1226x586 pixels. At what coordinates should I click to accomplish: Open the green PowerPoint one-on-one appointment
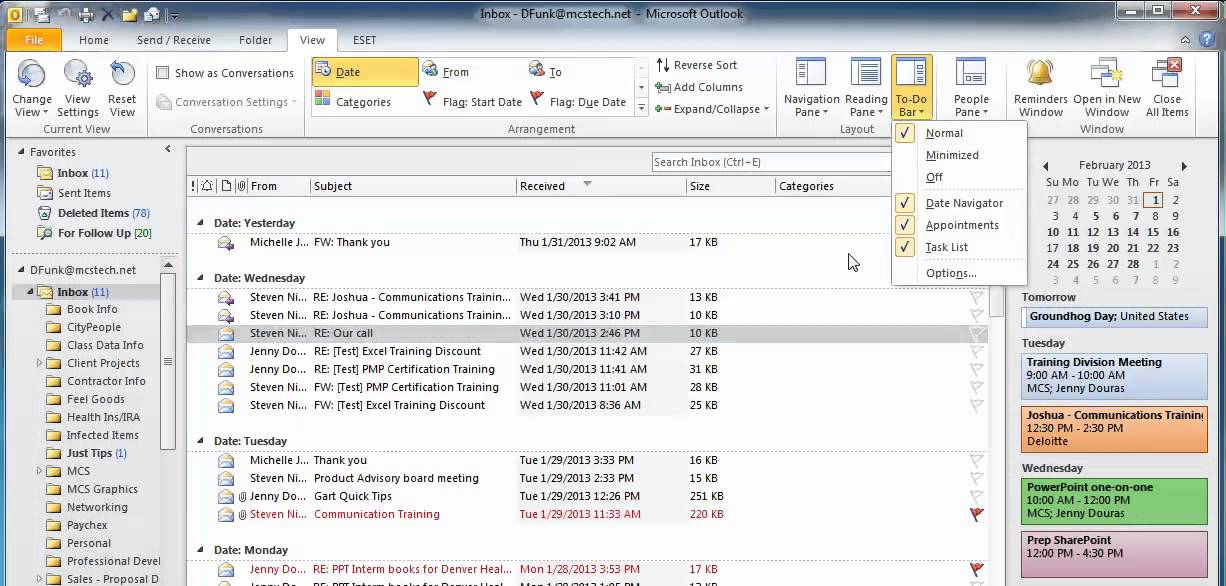1114,500
